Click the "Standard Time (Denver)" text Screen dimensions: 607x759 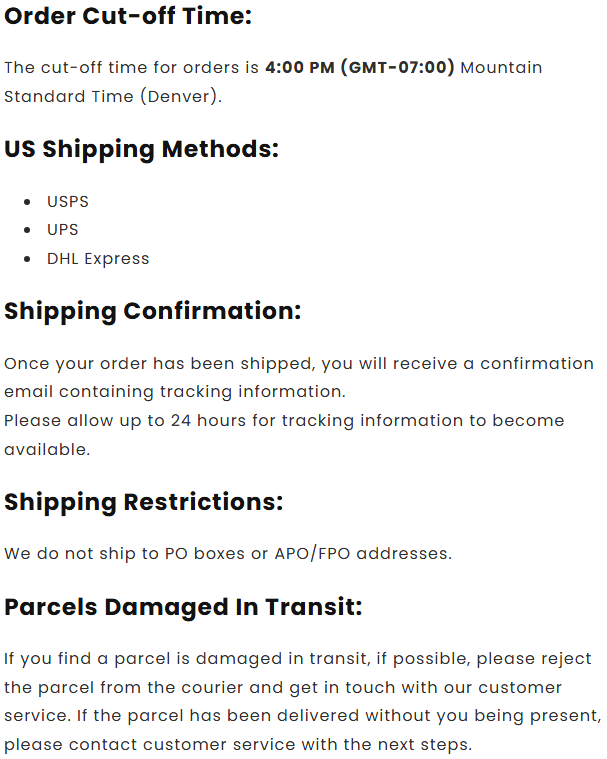(112, 97)
